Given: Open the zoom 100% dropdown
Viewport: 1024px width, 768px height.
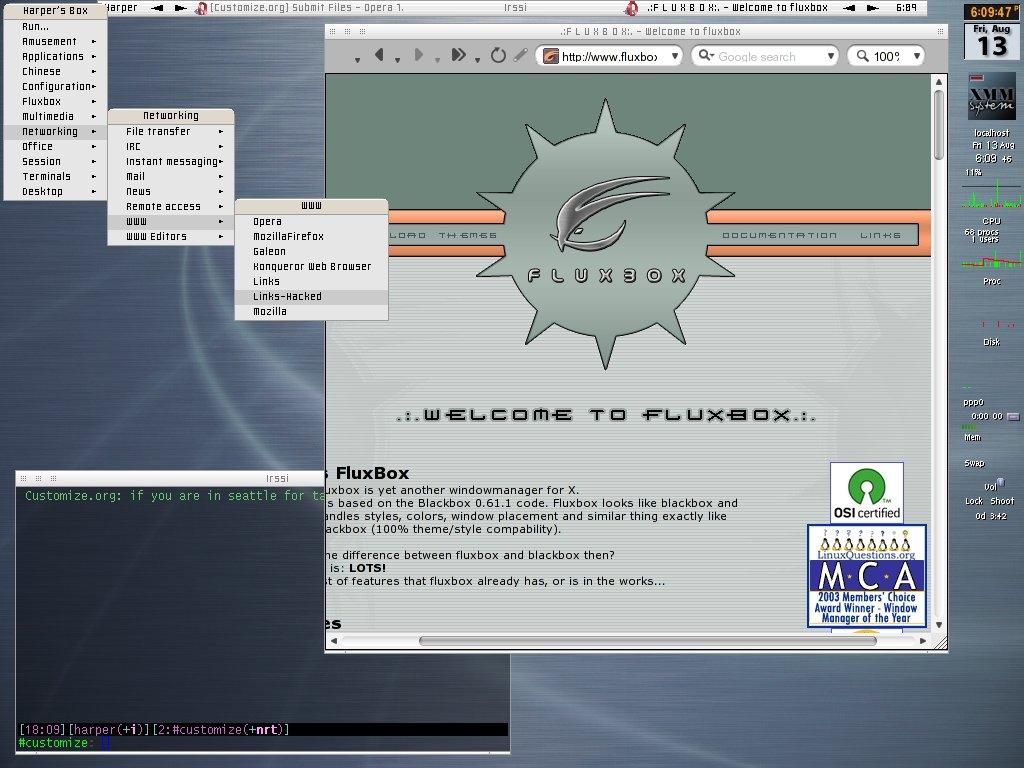Looking at the screenshot, I should [x=917, y=56].
